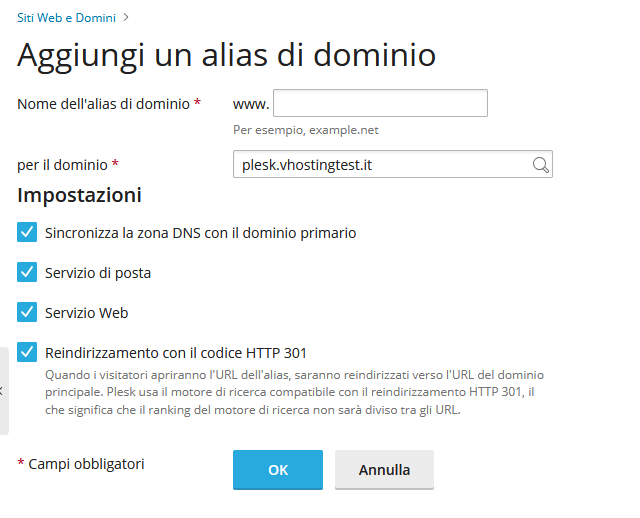Image resolution: width=640 pixels, height=518 pixels.
Task: Click the 'Aggiungi un alias di dominio' page title
Action: tap(227, 55)
